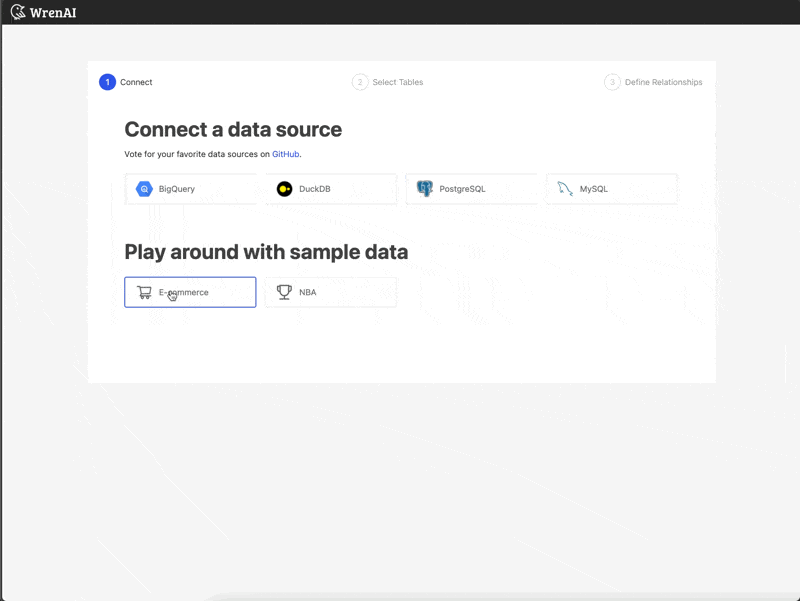Select the PostgreSQL elephant icon

[x=425, y=188]
